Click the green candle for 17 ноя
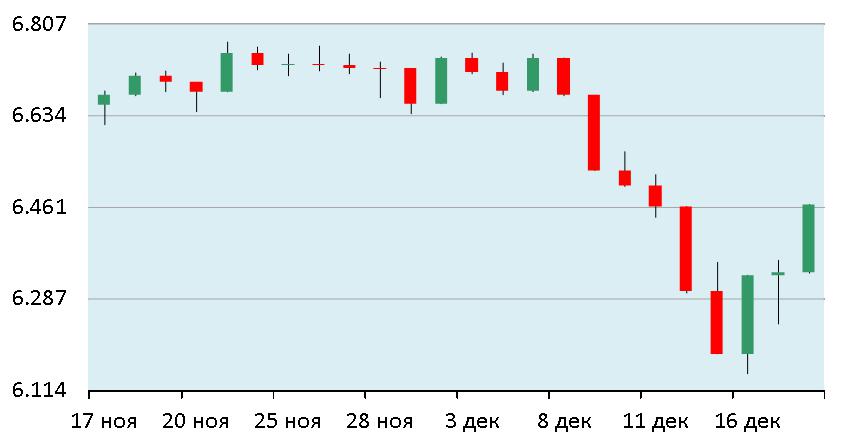Image resolution: width=853 pixels, height=445 pixels. [104, 99]
